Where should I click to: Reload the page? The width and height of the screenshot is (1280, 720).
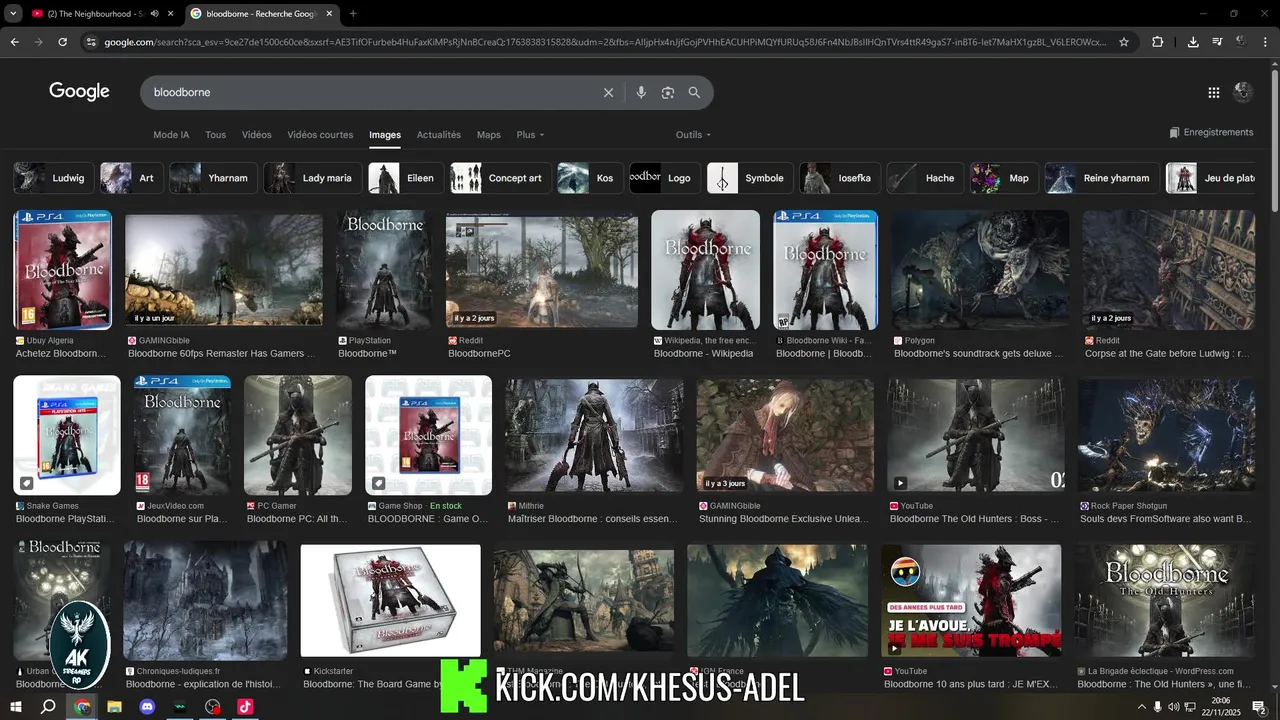click(63, 42)
